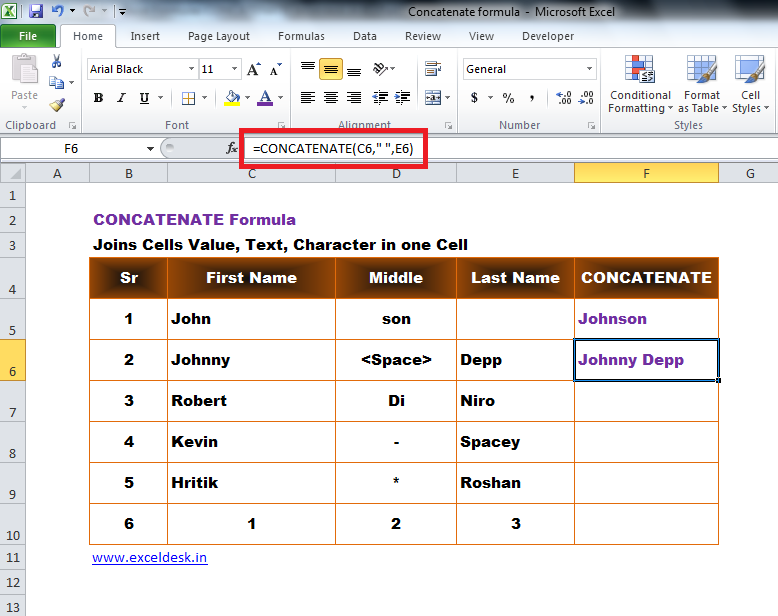Open Customize Quick Access Toolbar dropdown
The width and height of the screenshot is (778, 616).
tap(123, 11)
